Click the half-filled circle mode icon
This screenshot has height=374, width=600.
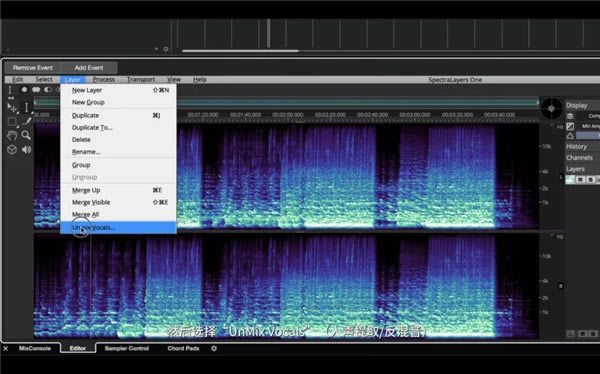coord(47,90)
